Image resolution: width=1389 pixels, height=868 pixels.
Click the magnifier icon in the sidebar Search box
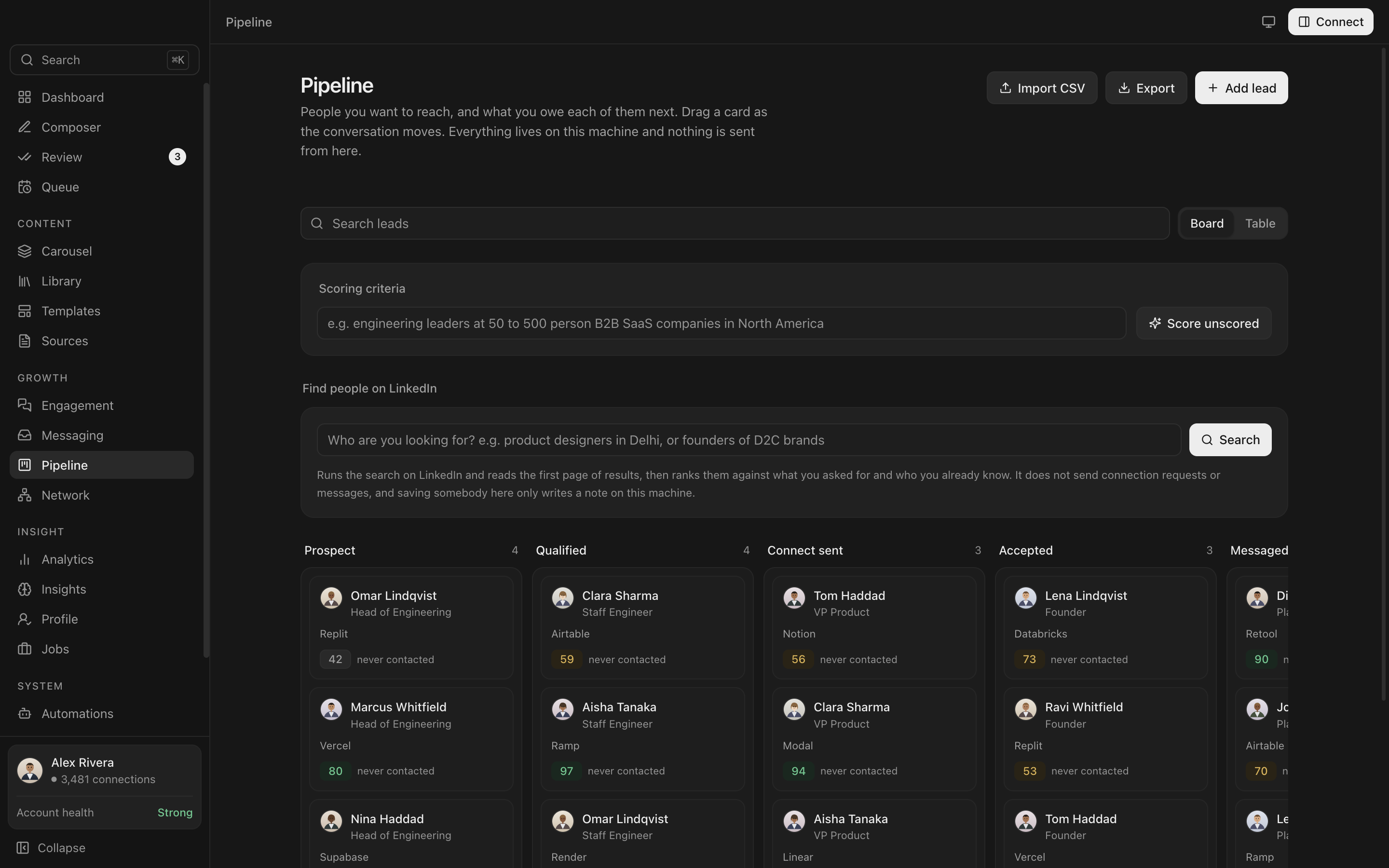[27, 60]
